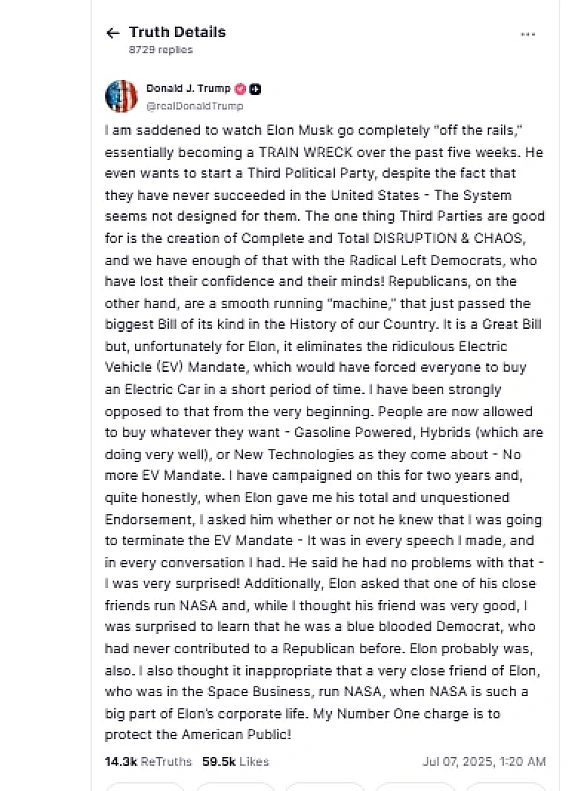This screenshot has width=584, height=791.
Task: Click the black plus badge next to name
Action: (x=255, y=89)
